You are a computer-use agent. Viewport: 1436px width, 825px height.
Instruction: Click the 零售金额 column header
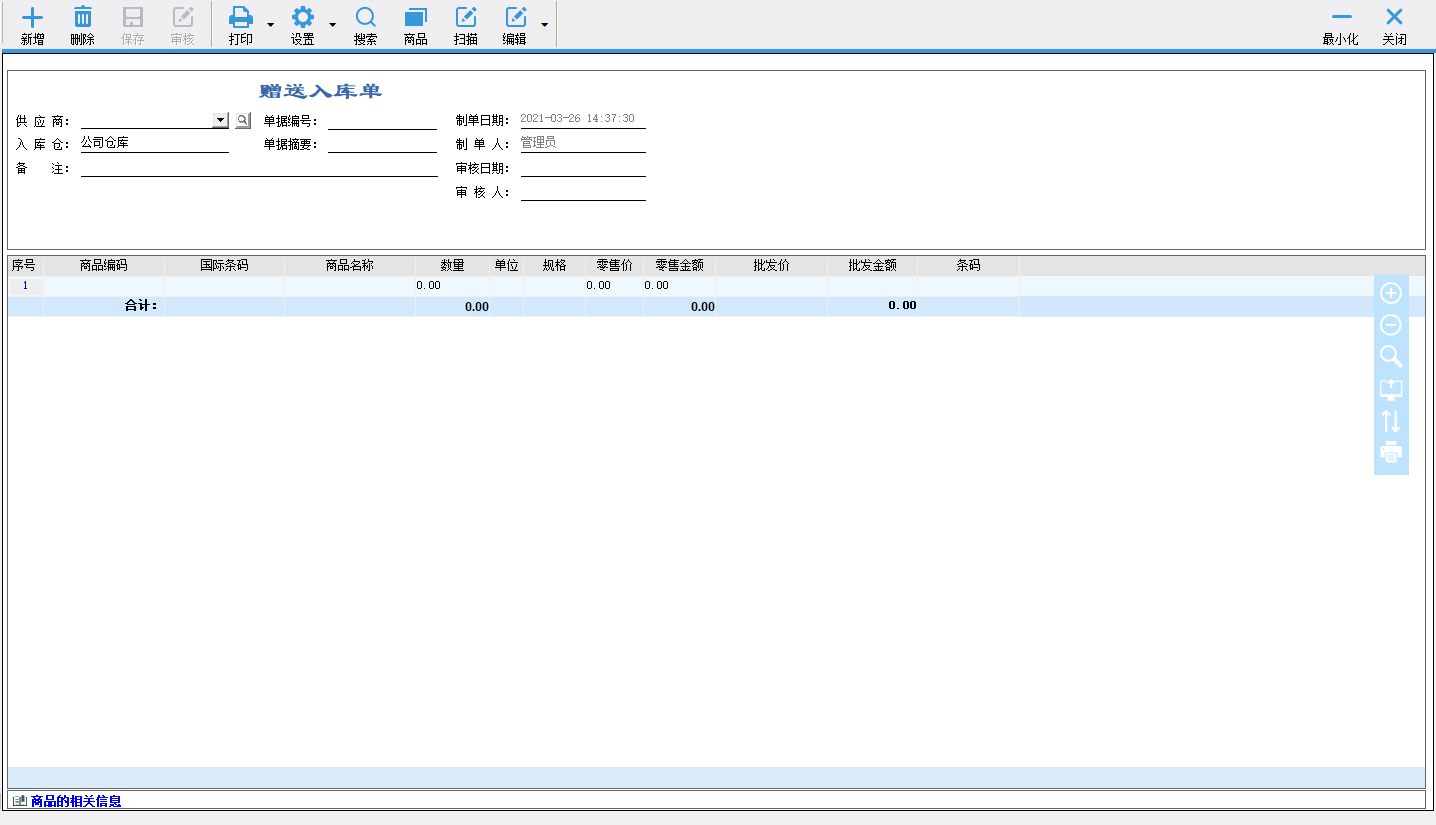point(680,266)
